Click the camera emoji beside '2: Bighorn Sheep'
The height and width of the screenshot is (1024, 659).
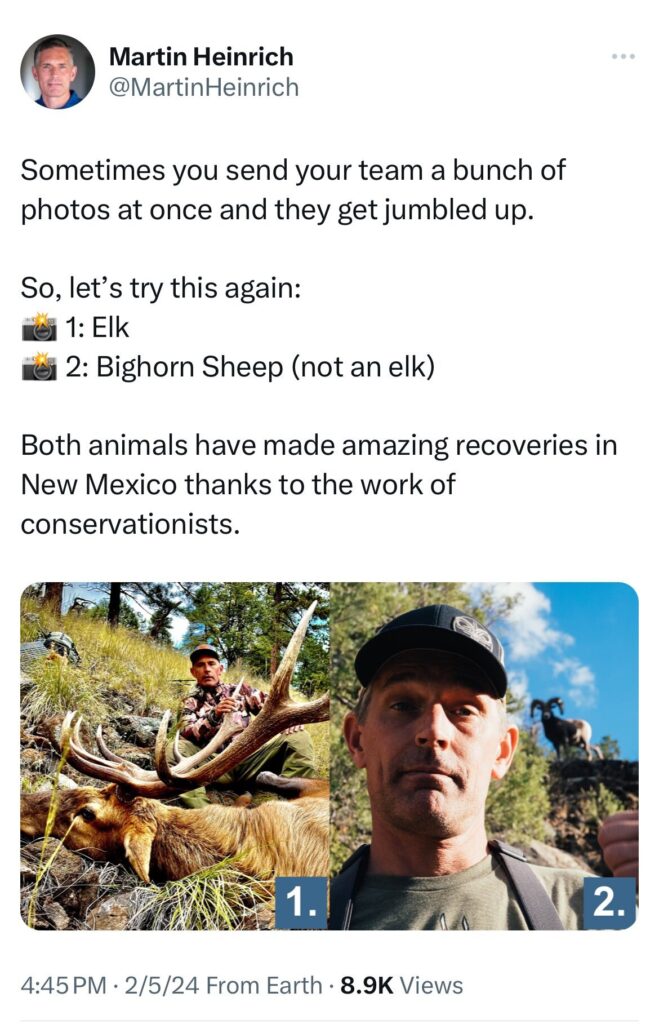[38, 367]
